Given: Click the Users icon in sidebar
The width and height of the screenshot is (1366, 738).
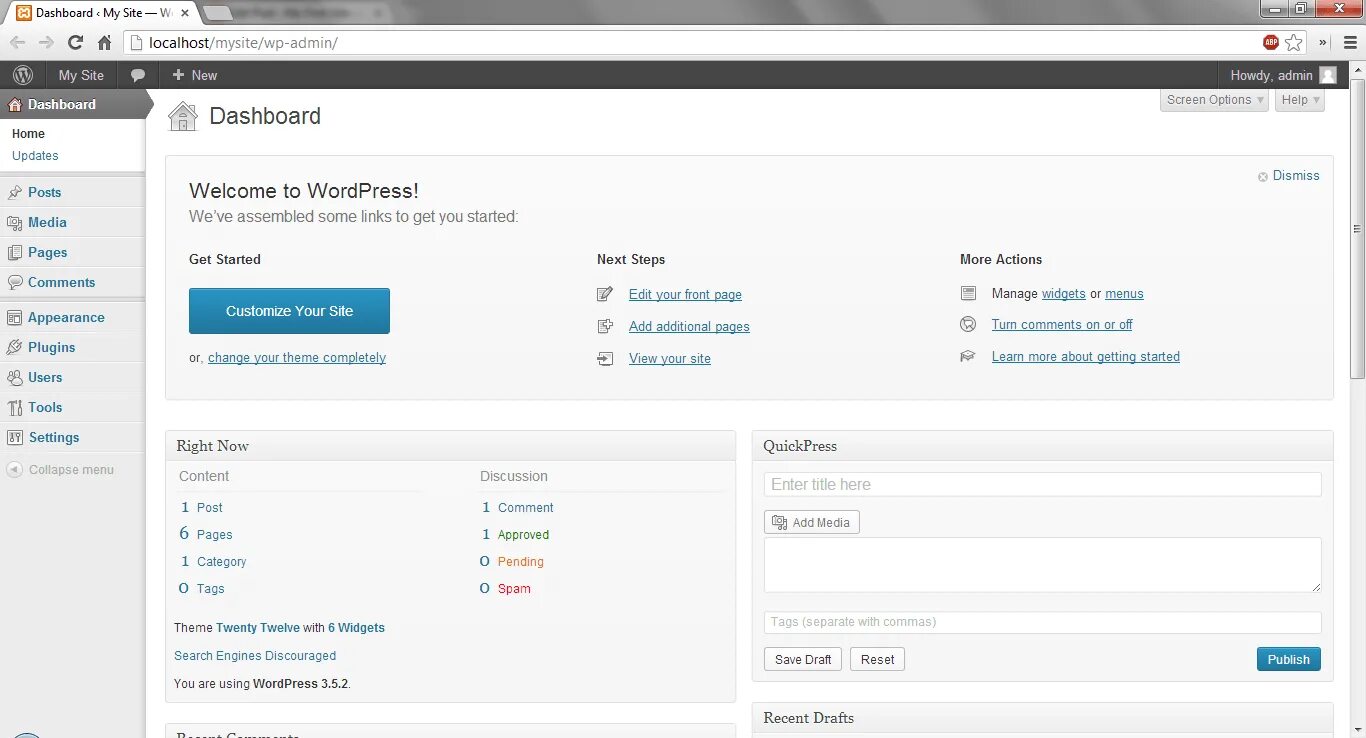Looking at the screenshot, I should click(x=14, y=377).
